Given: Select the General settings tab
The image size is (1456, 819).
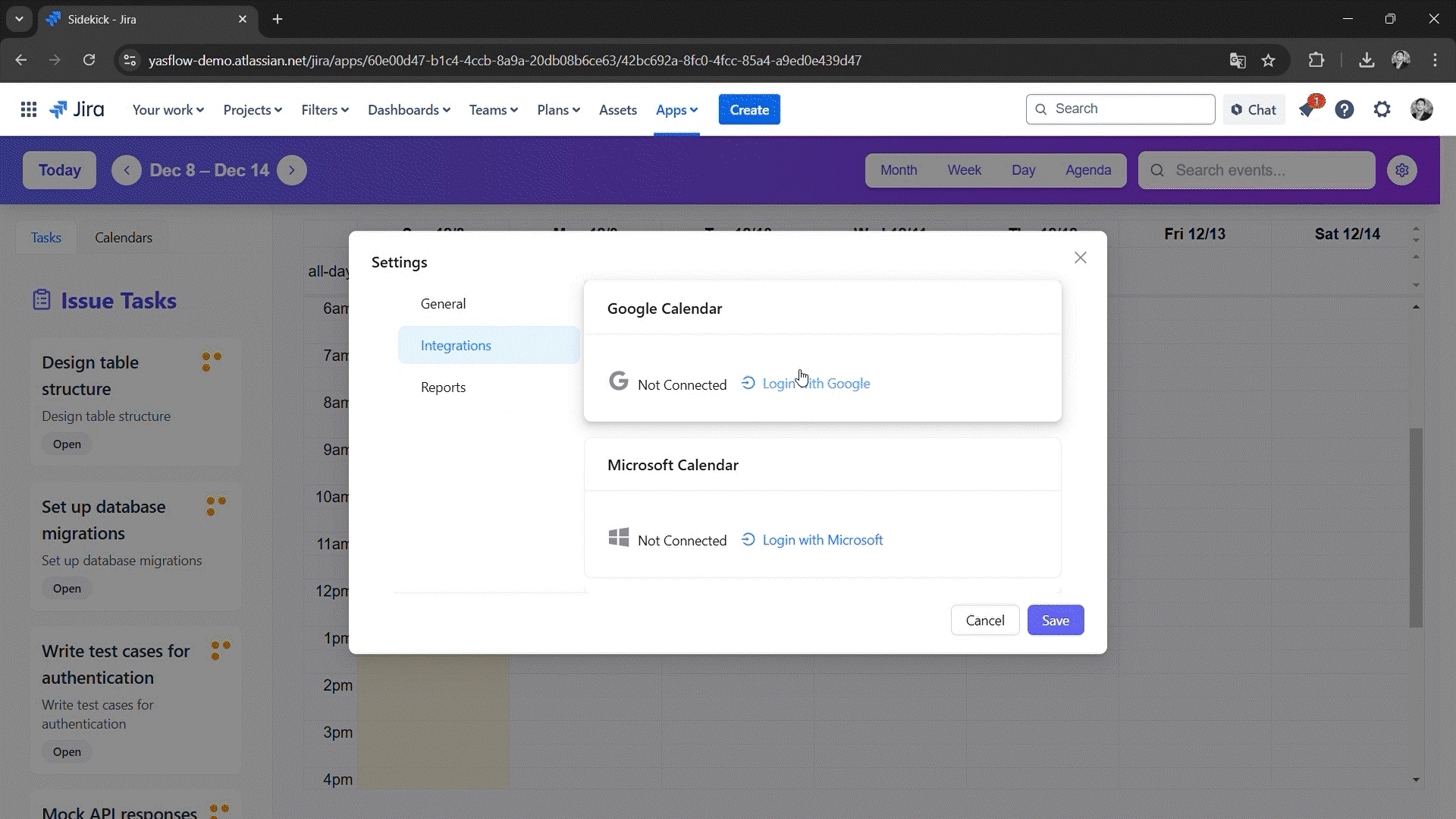Looking at the screenshot, I should pos(444,303).
